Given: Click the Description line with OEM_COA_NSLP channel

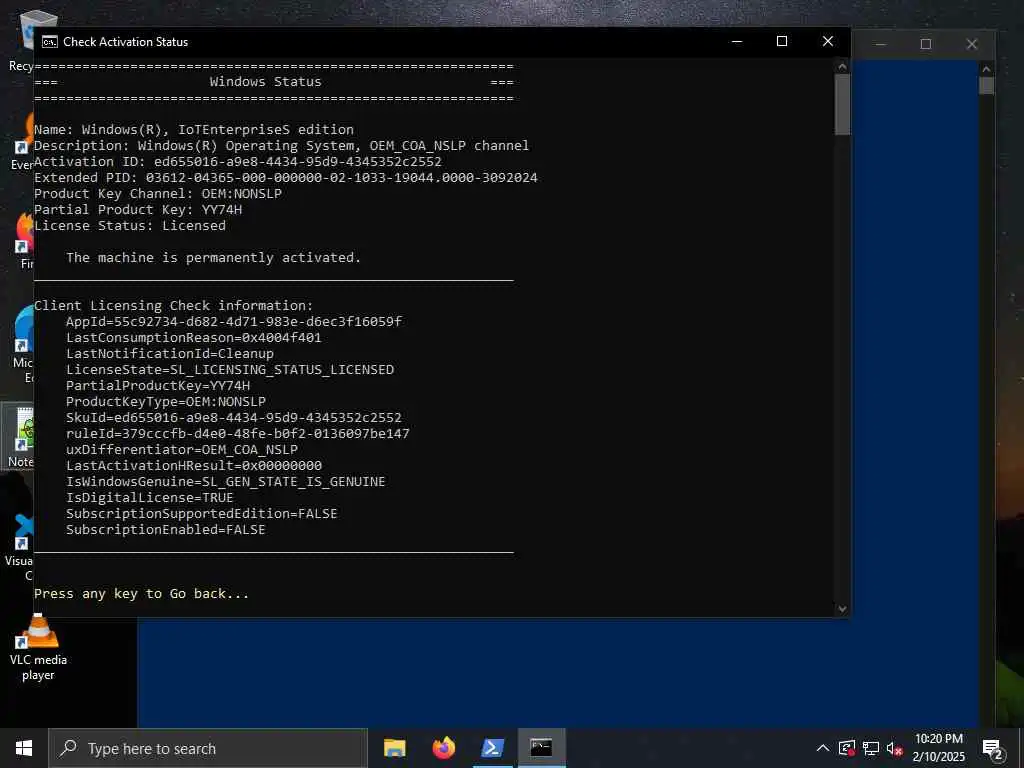Looking at the screenshot, I should [281, 146].
